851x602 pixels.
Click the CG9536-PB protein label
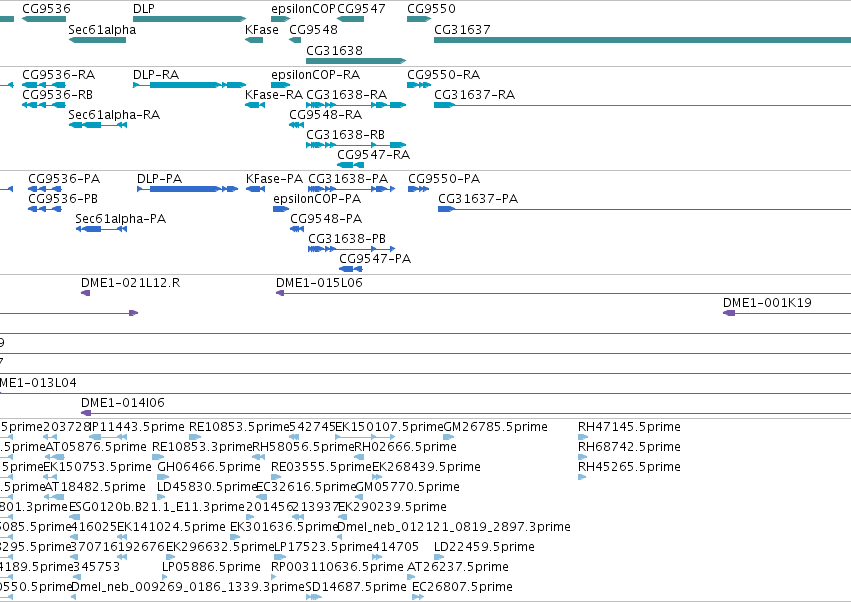tap(63, 199)
